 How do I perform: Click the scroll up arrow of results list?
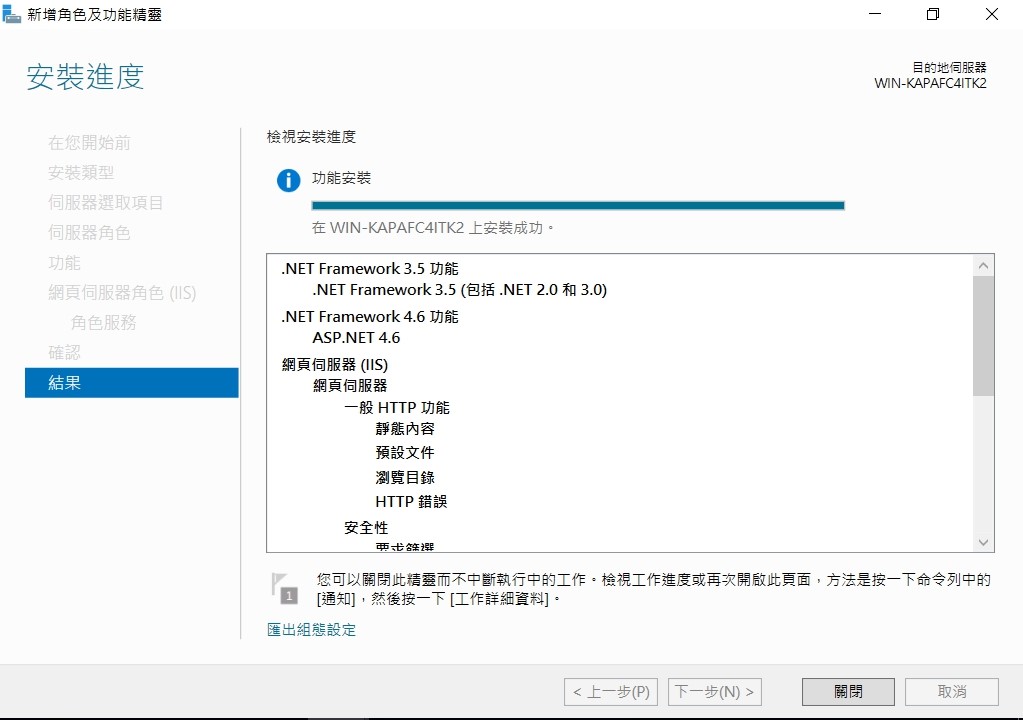(x=983, y=265)
